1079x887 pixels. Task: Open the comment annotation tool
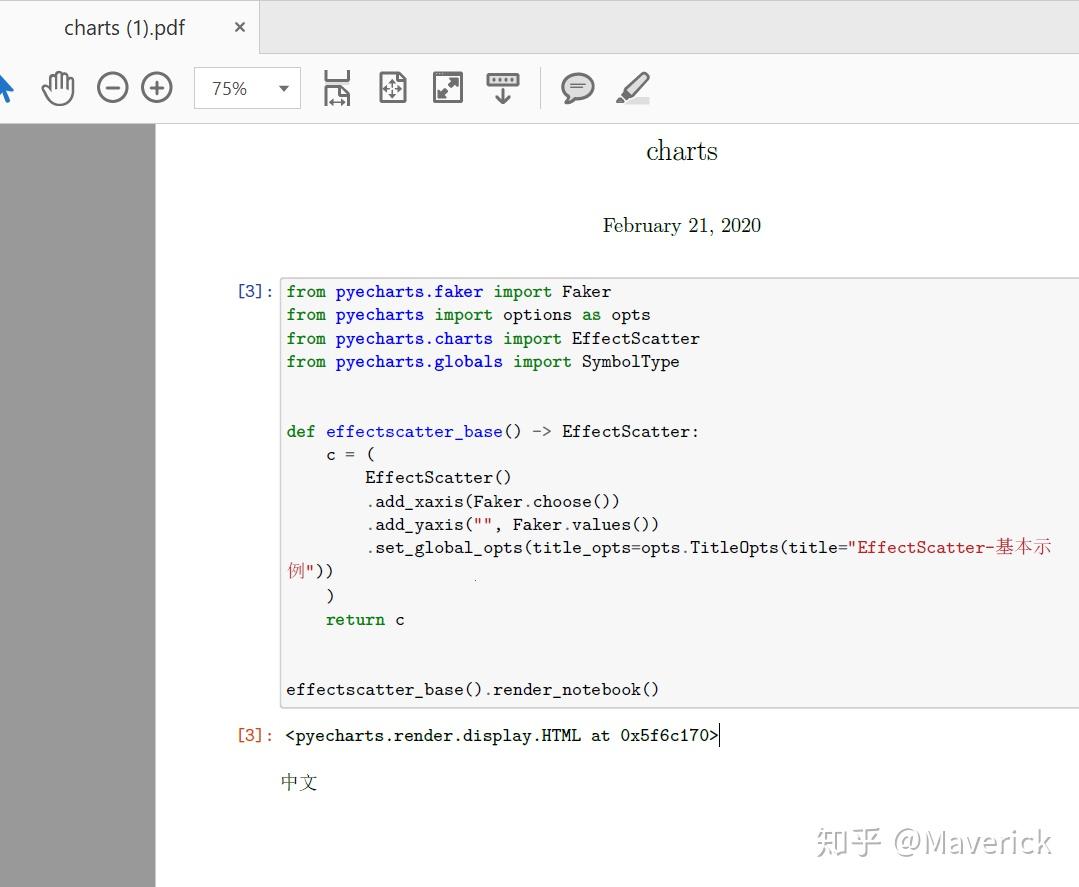point(577,88)
